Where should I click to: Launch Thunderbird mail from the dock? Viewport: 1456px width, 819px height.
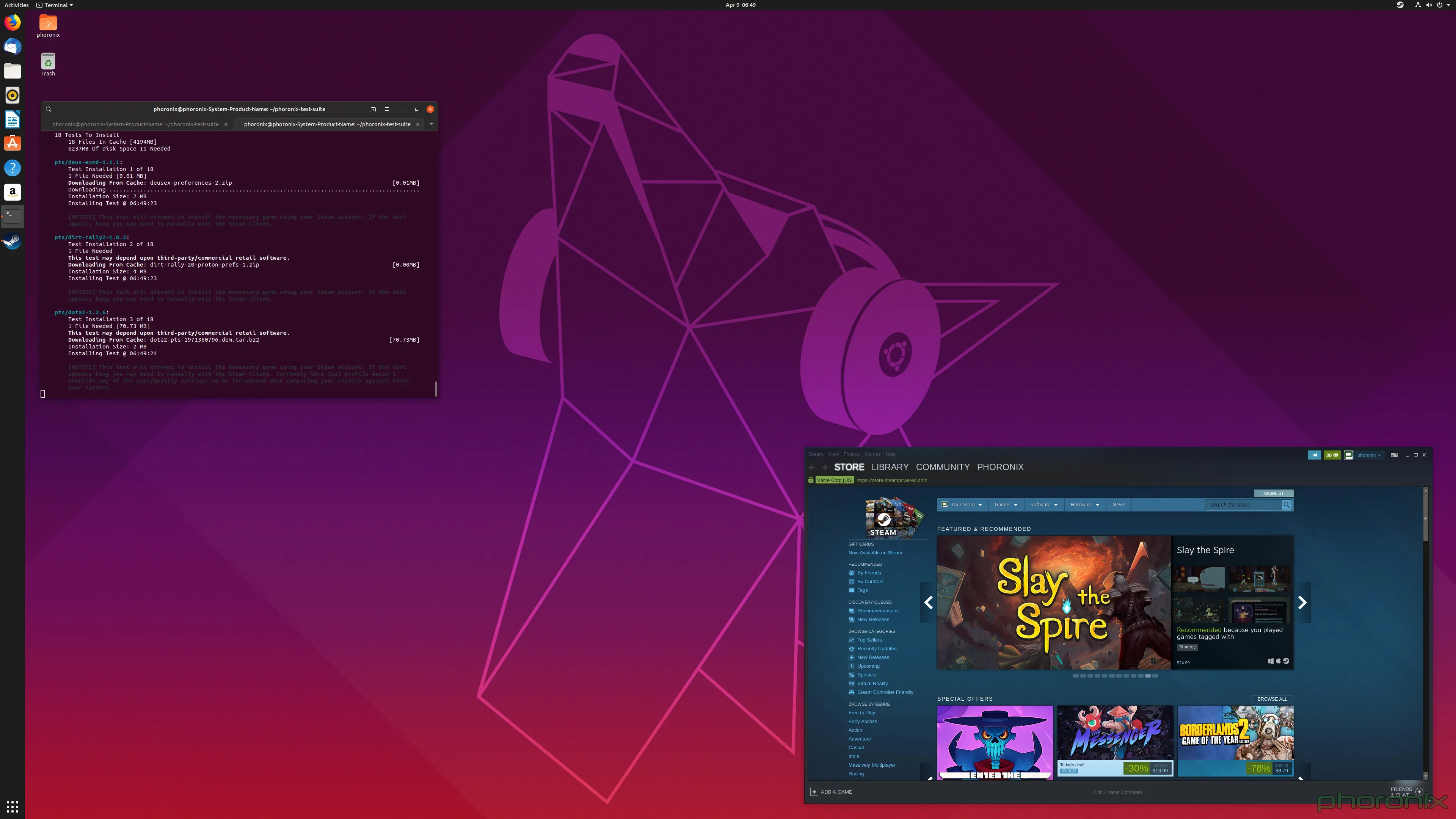pyautogui.click(x=13, y=46)
